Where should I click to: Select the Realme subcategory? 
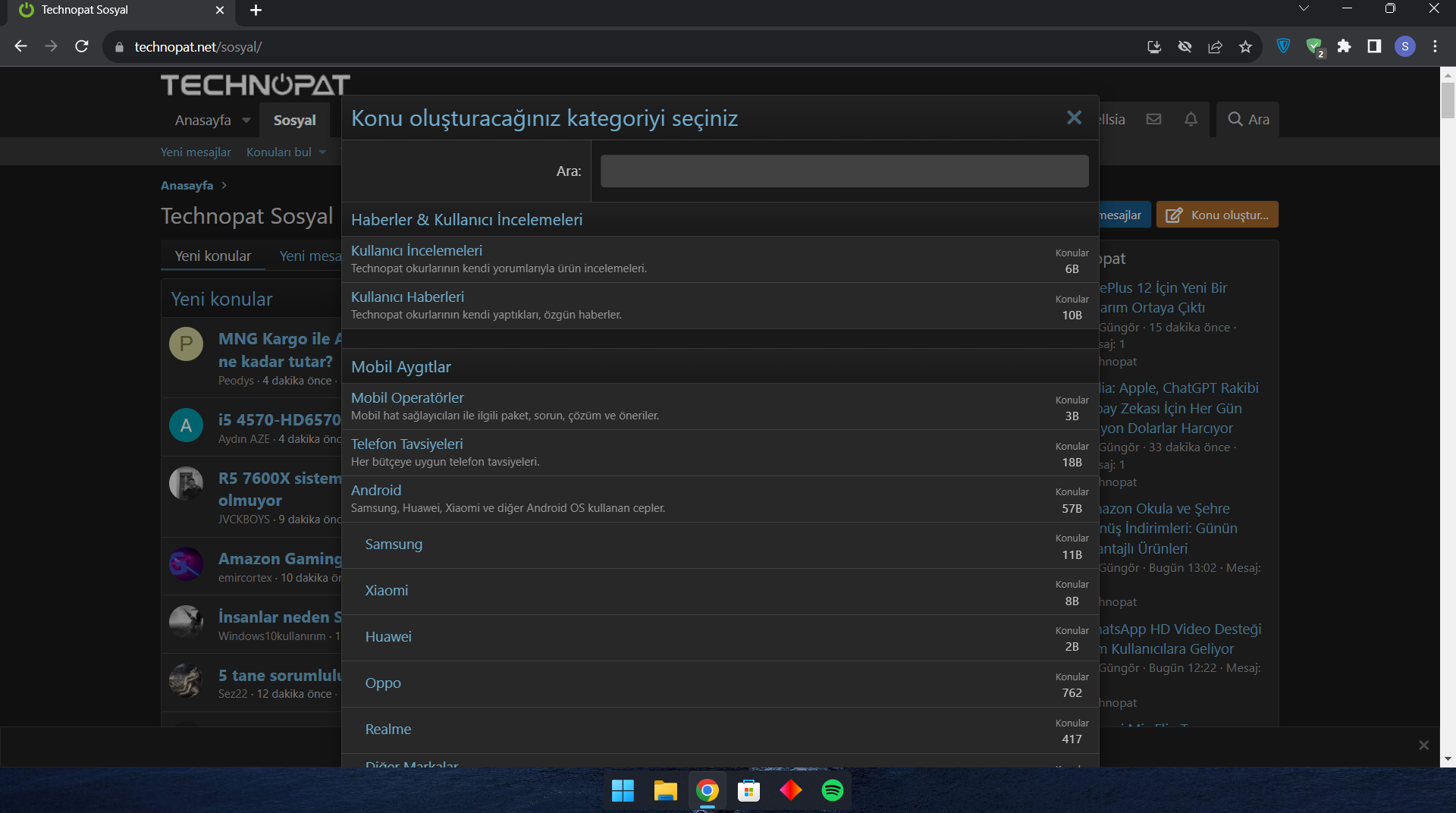[x=388, y=729]
